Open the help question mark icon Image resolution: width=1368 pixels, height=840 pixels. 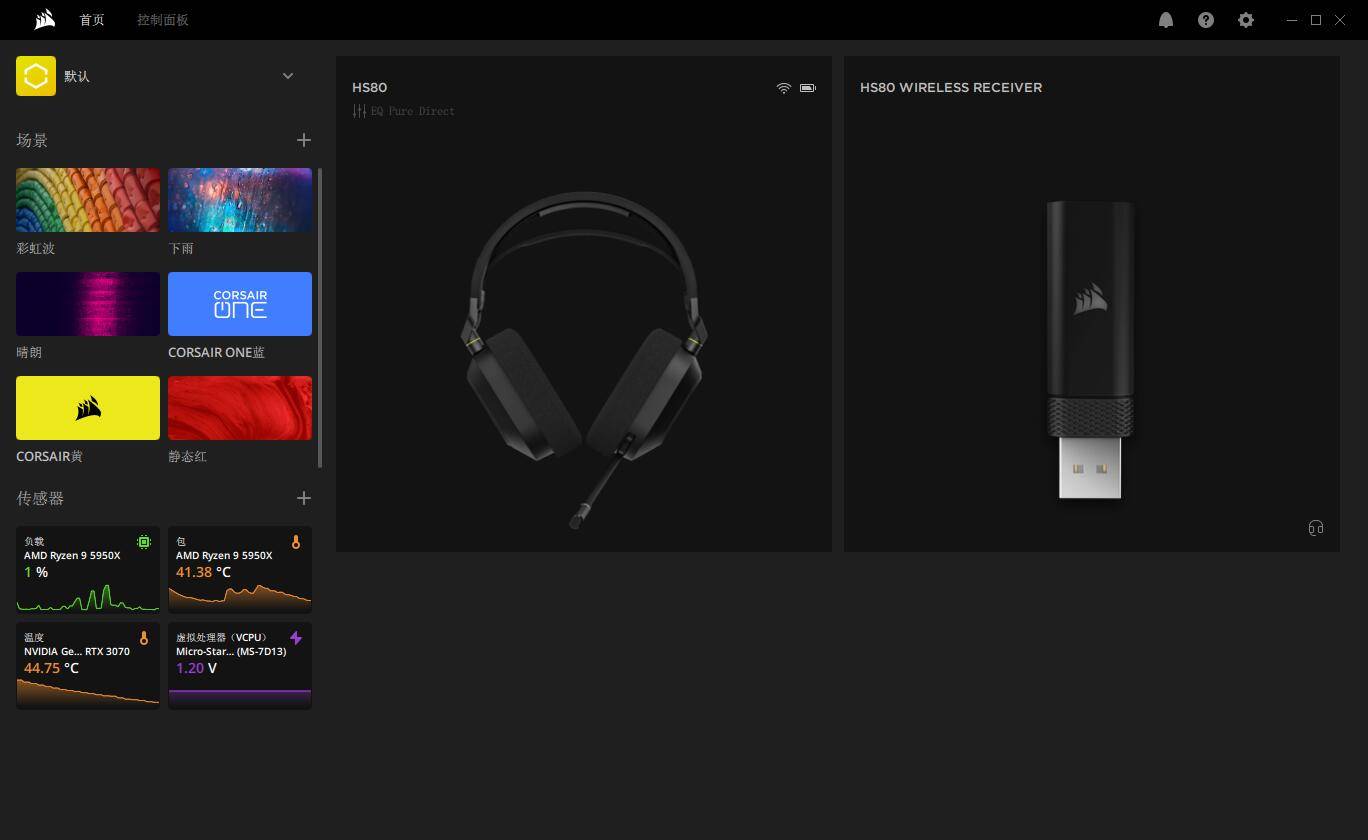[1205, 20]
